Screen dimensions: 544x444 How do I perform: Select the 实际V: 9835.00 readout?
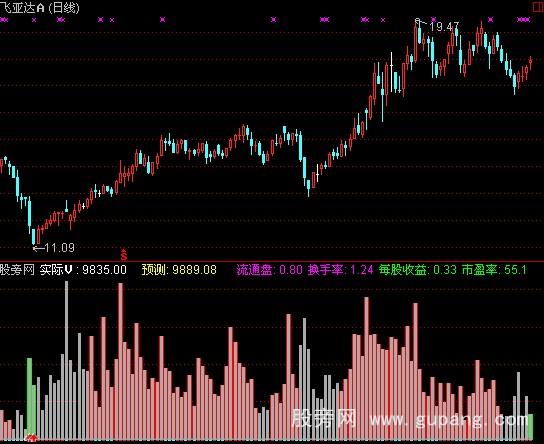[x=83, y=270]
